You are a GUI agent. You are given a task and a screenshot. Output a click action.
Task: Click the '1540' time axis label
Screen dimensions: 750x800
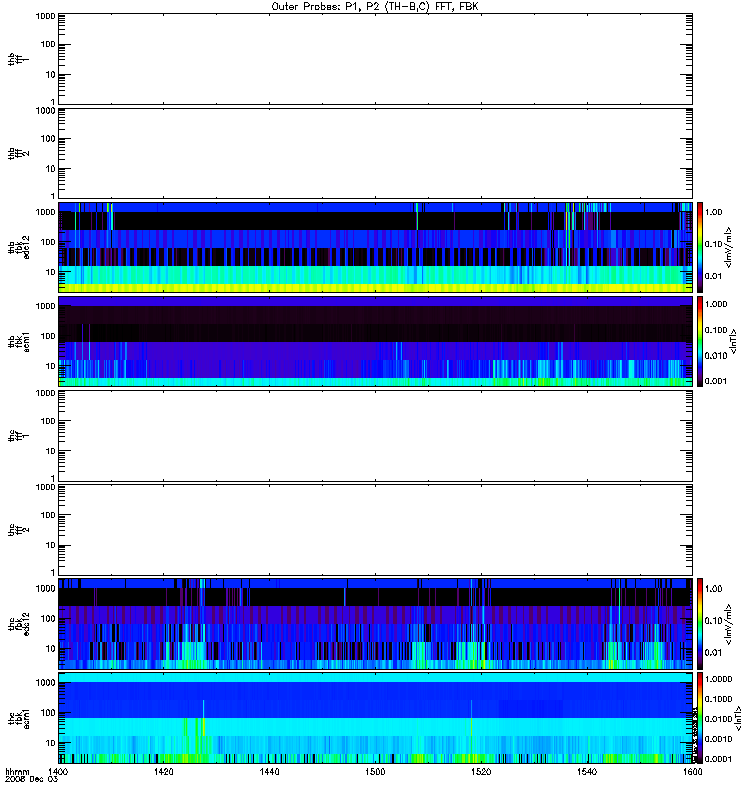point(587,772)
